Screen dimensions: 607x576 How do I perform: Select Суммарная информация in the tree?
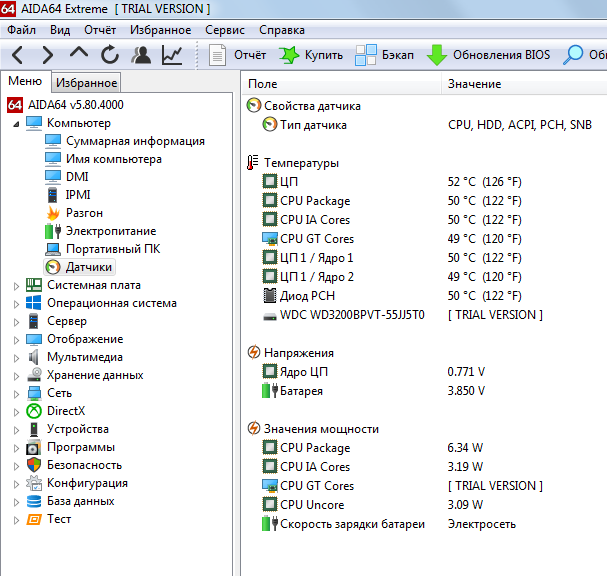click(135, 141)
